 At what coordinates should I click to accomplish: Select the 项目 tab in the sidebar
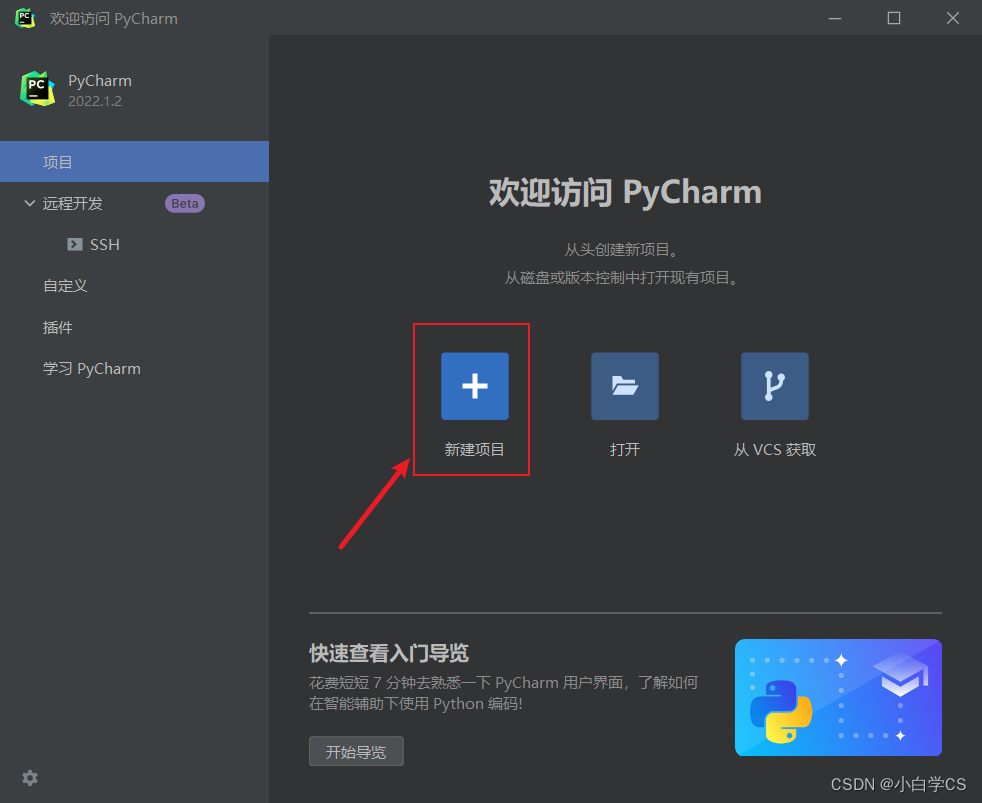pyautogui.click(x=135, y=162)
